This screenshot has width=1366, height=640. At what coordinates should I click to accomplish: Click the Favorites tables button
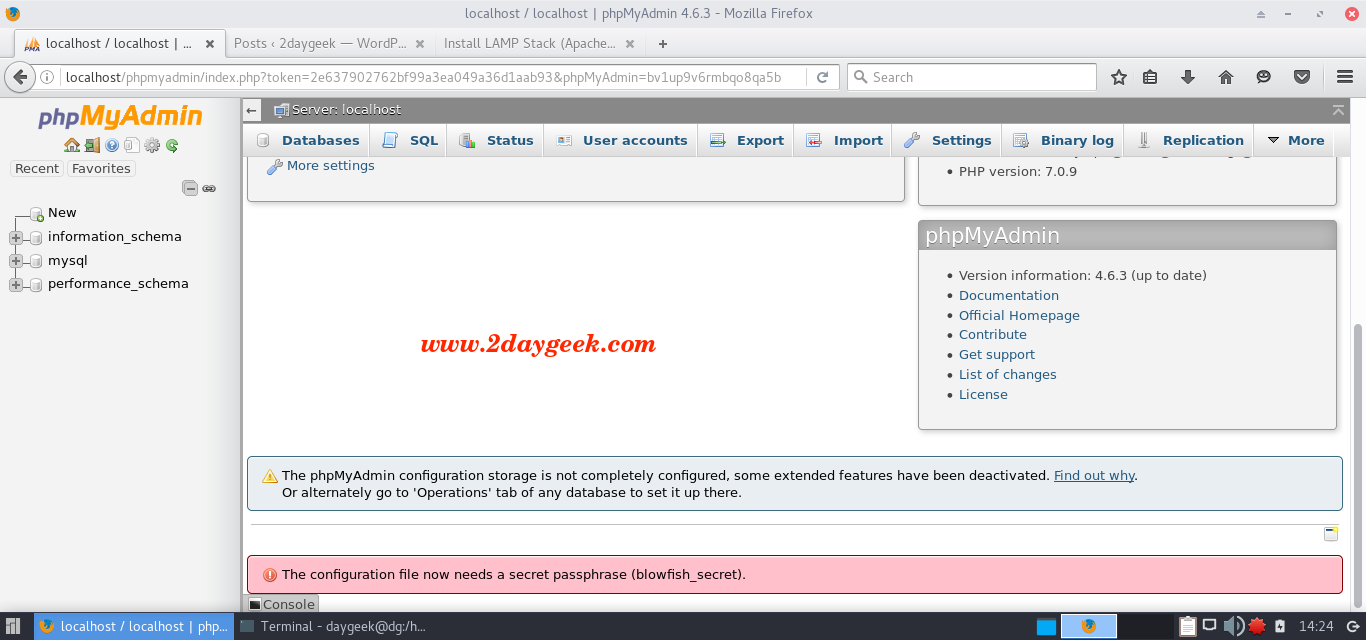point(101,169)
